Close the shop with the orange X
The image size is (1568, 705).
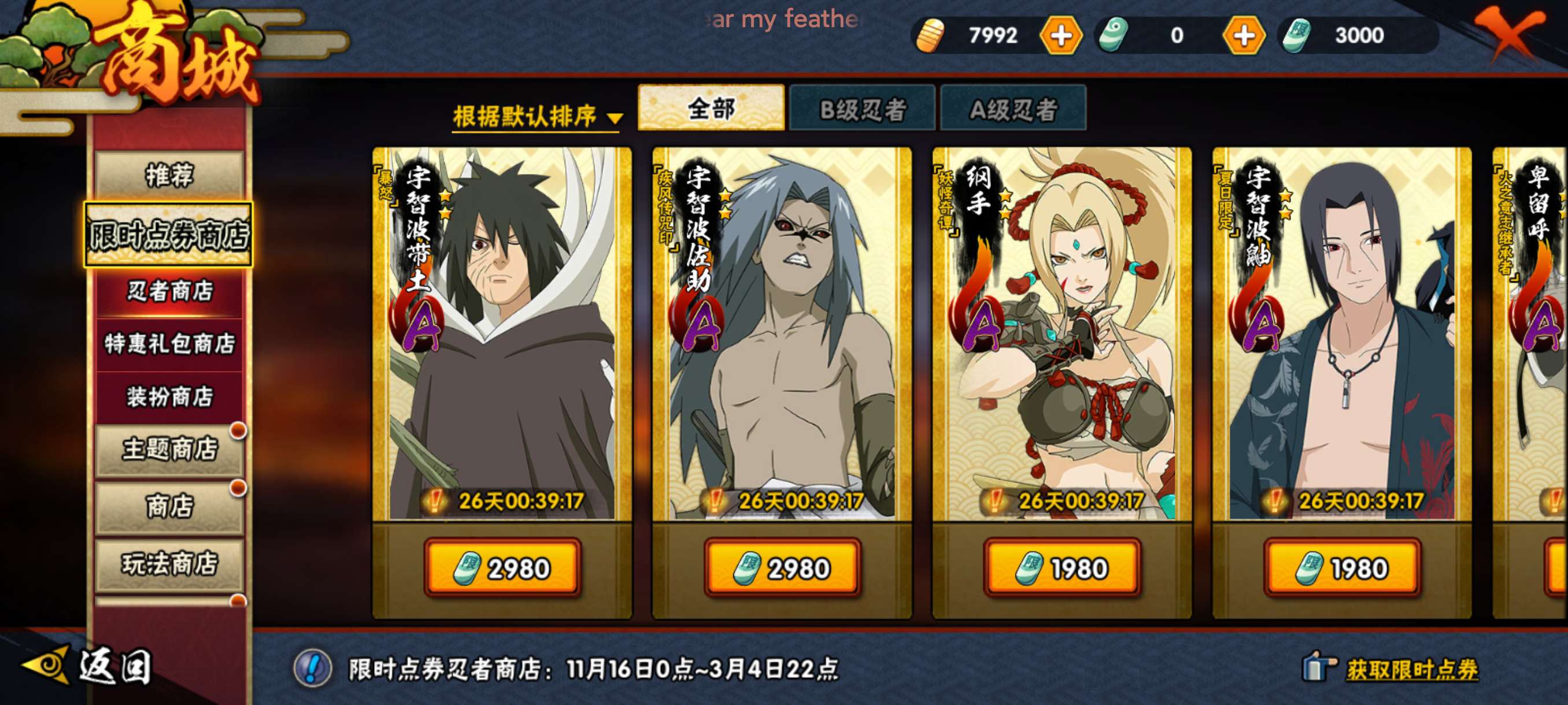point(1509,32)
